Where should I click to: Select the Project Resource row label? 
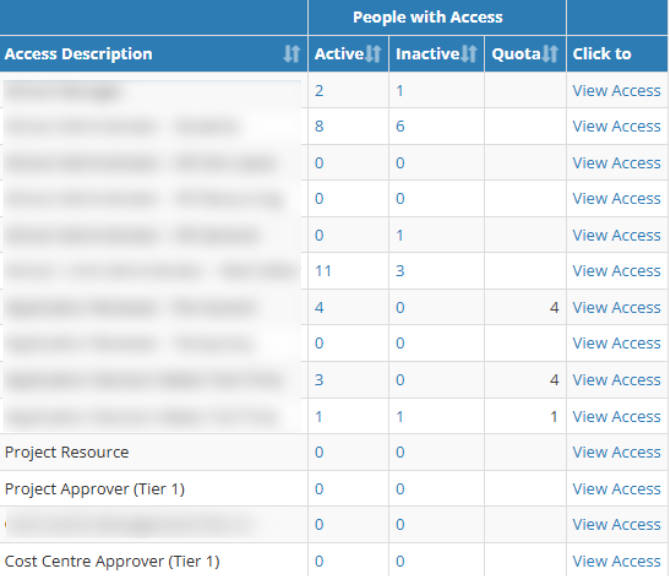click(67, 452)
